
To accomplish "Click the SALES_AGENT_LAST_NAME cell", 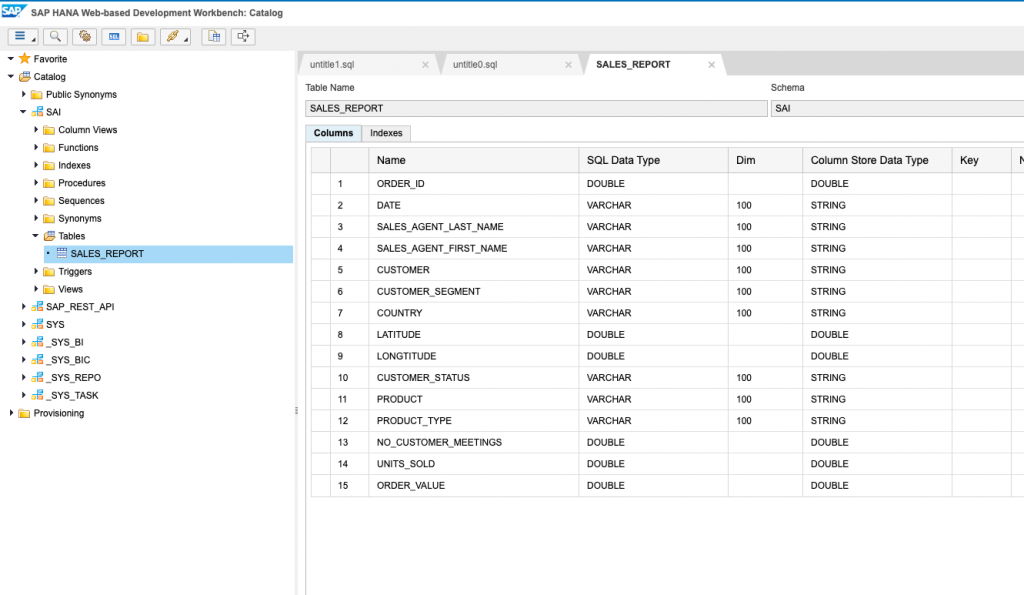I will 473,227.
